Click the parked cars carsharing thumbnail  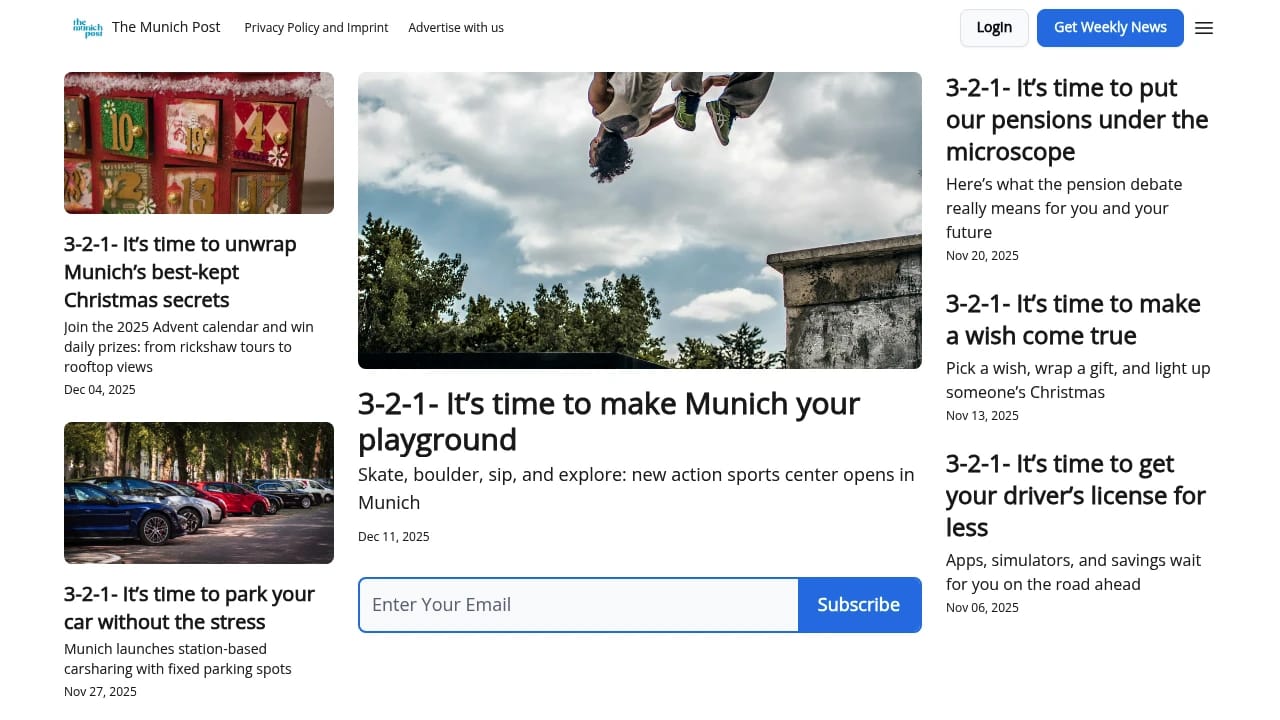(x=198, y=492)
